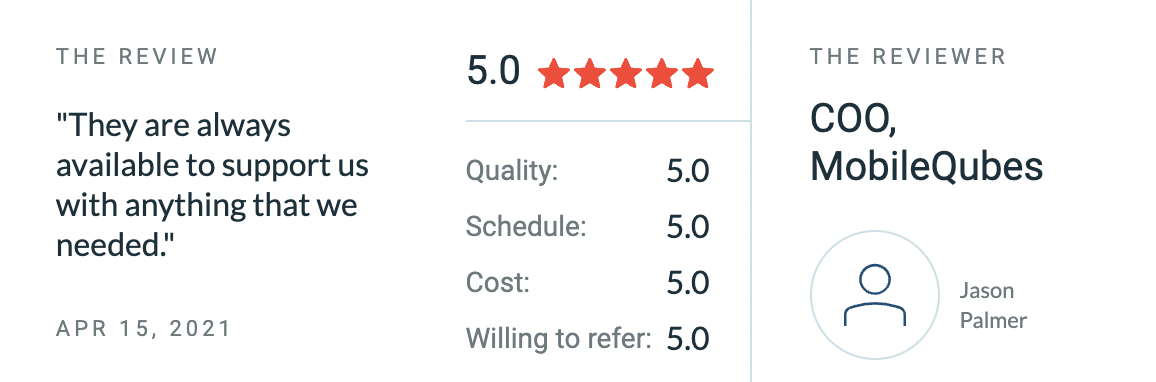Click the Quality 5.0 score value
Viewport: 1156px width, 382px height.
688,172
